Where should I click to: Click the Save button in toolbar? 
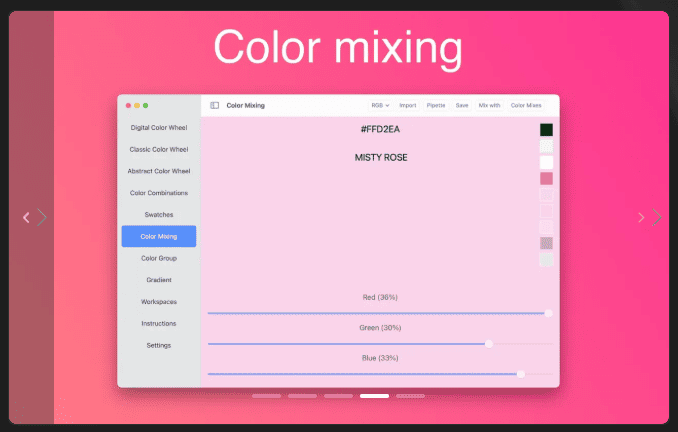pyautogui.click(x=462, y=105)
